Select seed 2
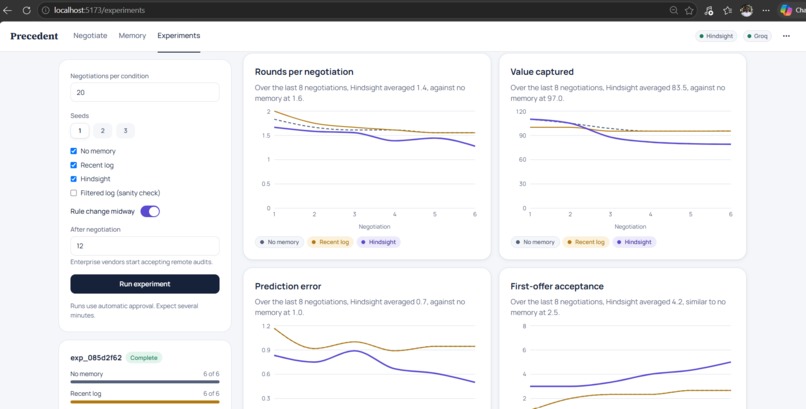The width and height of the screenshot is (806, 409). coord(102,131)
